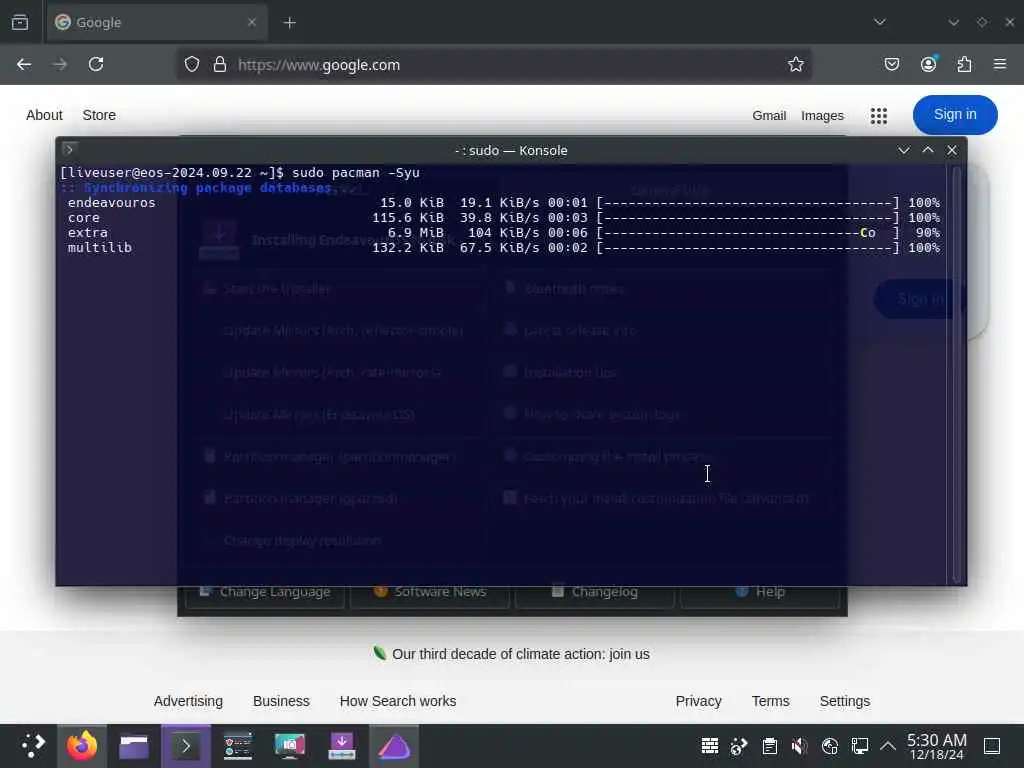Click the Konsole window menu icon
Screen dimensions: 1024x768
coord(69,149)
